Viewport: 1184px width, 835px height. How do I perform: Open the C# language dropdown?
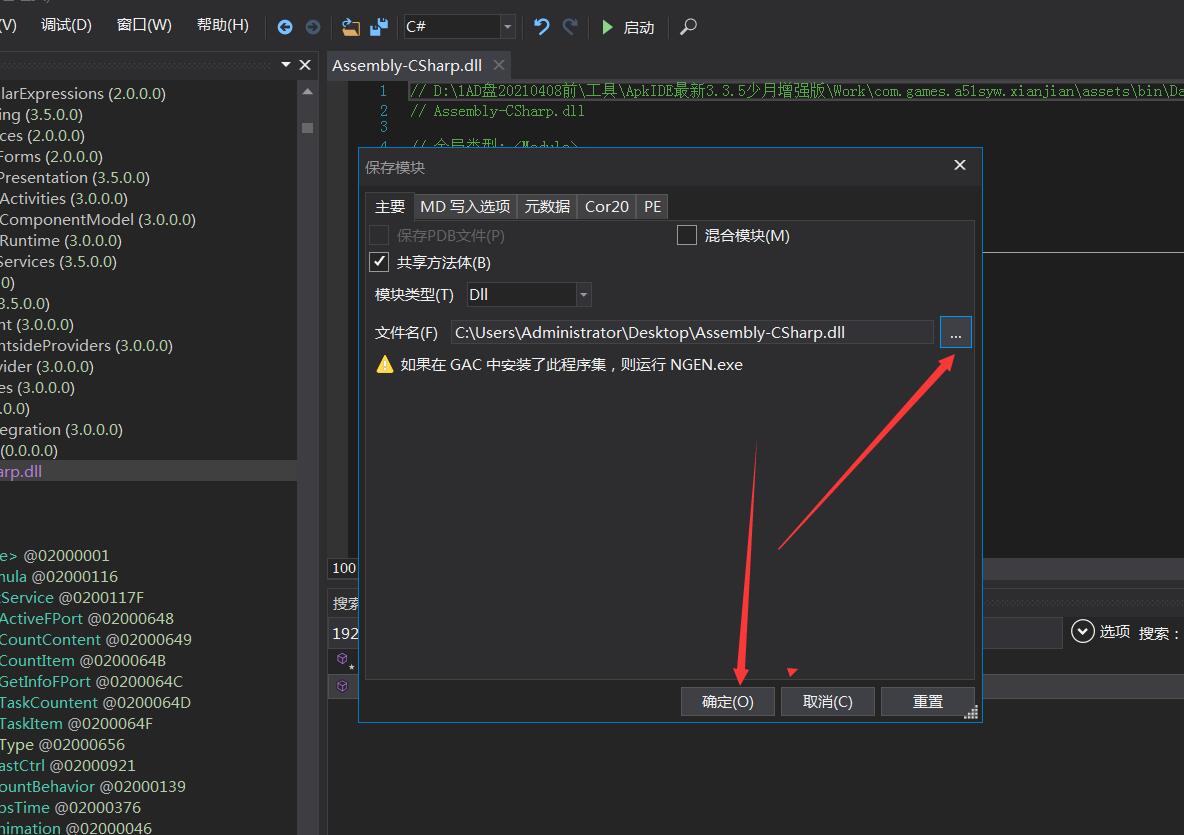point(507,27)
